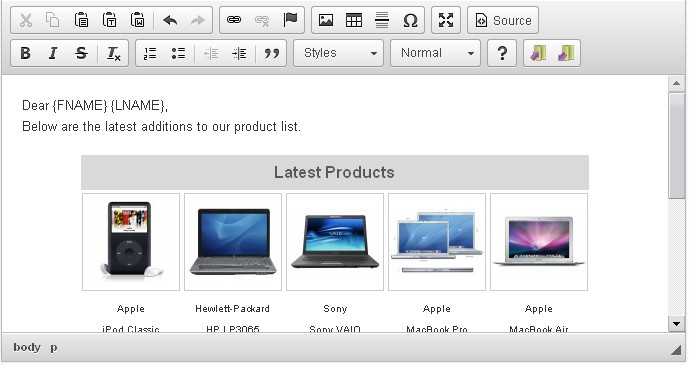This screenshot has height=366, width=690.
Task: Toggle bold formatting
Action: tap(26, 53)
